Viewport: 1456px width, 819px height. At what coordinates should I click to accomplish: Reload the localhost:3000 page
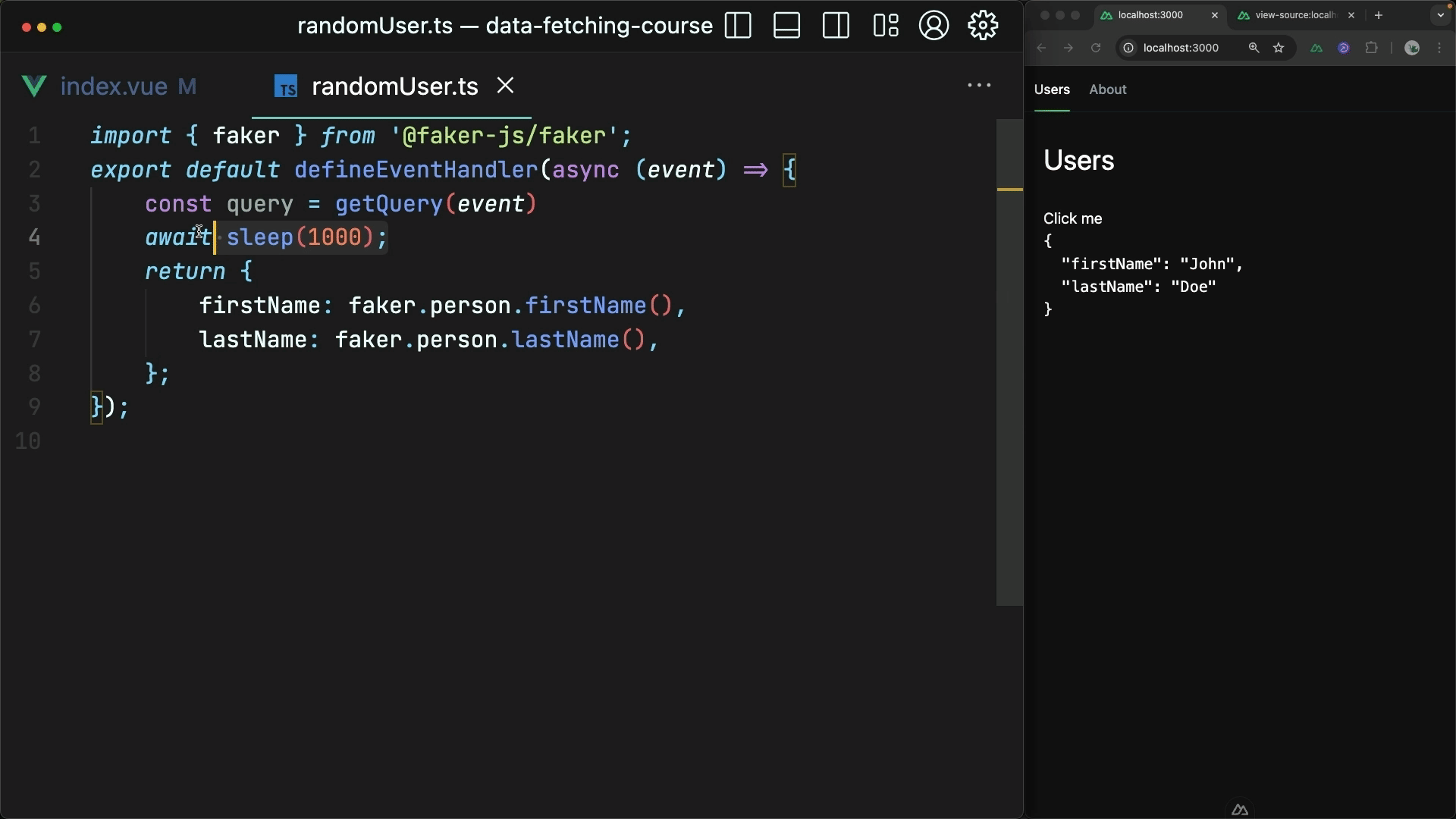[x=1096, y=48]
